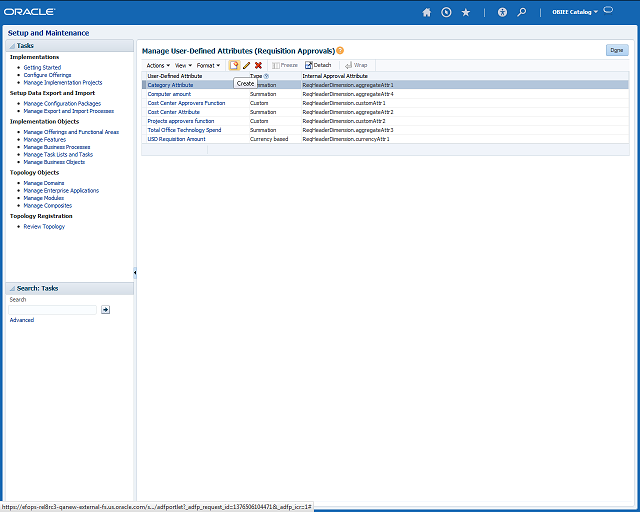The height and width of the screenshot is (512, 640).
Task: Open the Getting Started link
Action: [x=42, y=67]
